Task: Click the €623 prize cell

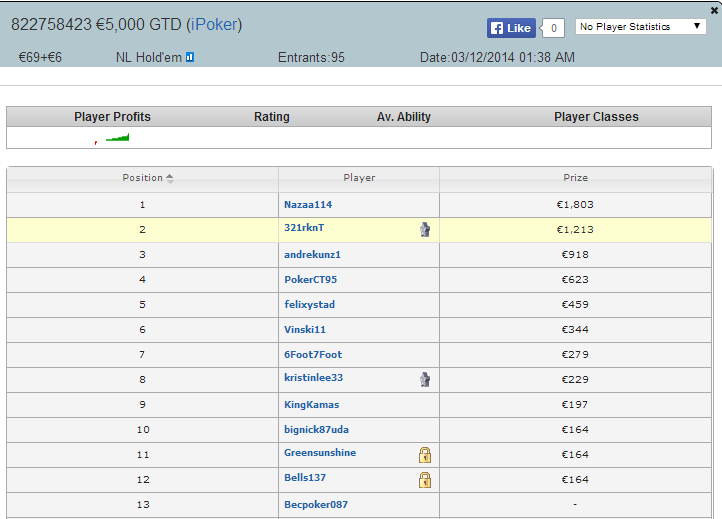Action: click(575, 280)
